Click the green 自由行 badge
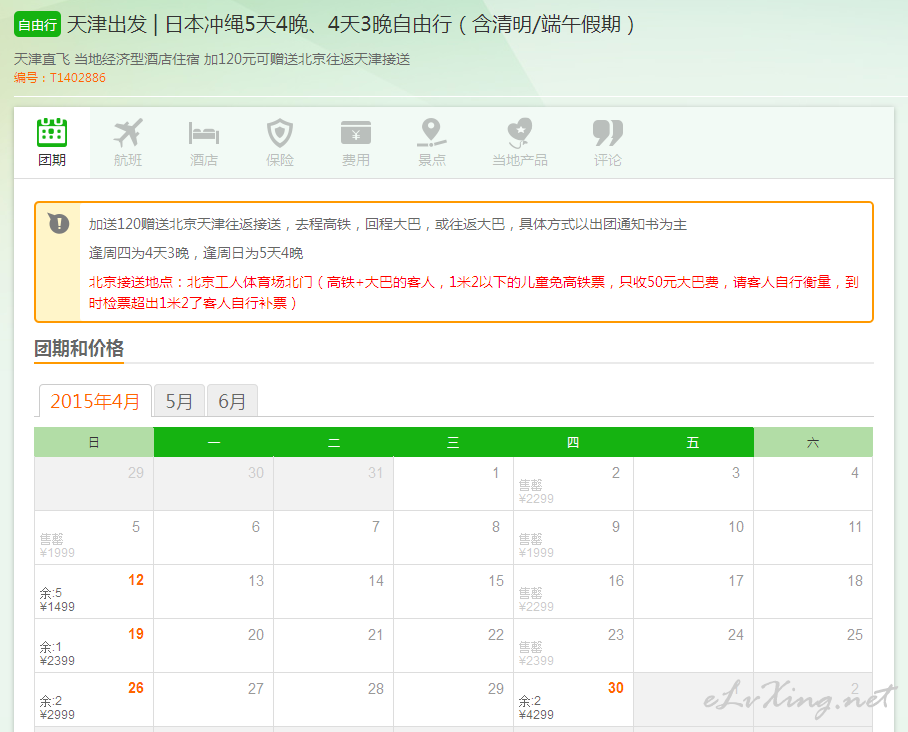The image size is (908, 732). (x=37, y=24)
